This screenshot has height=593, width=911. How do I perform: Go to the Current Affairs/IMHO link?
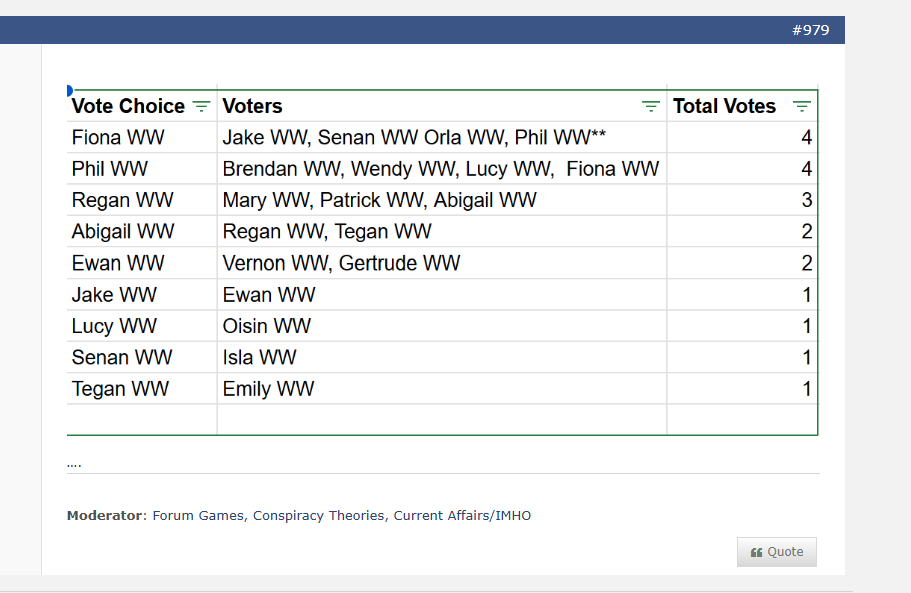point(462,516)
